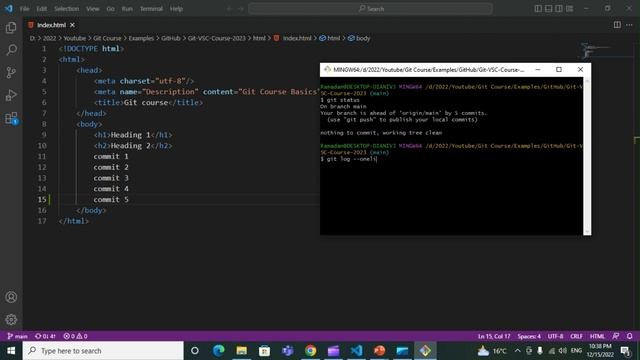Open the Windows Start button
This screenshot has height=360, width=640.
pos(11,351)
